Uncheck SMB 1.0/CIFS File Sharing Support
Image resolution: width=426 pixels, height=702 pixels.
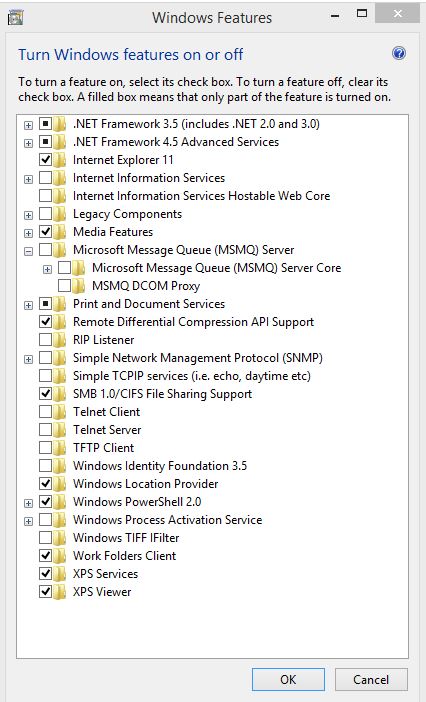pyautogui.click(x=45, y=394)
